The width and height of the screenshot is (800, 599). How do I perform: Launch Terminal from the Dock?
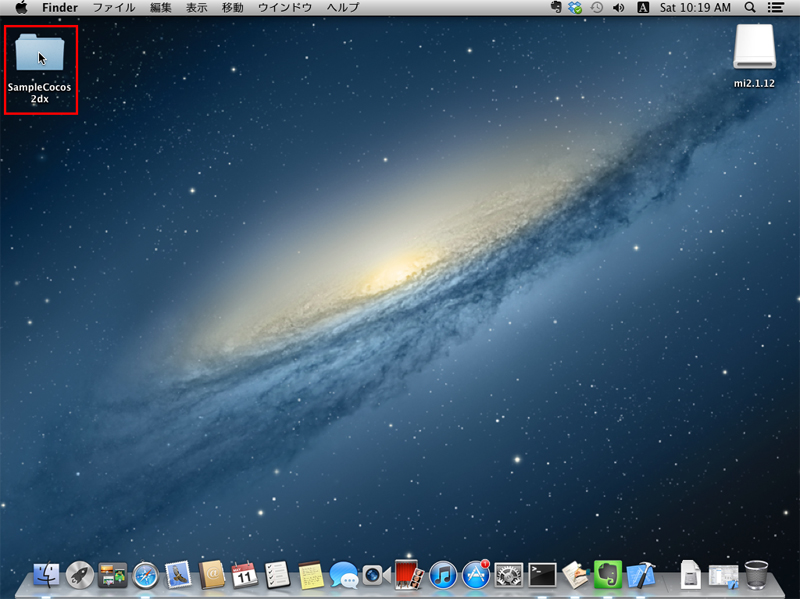click(x=542, y=576)
